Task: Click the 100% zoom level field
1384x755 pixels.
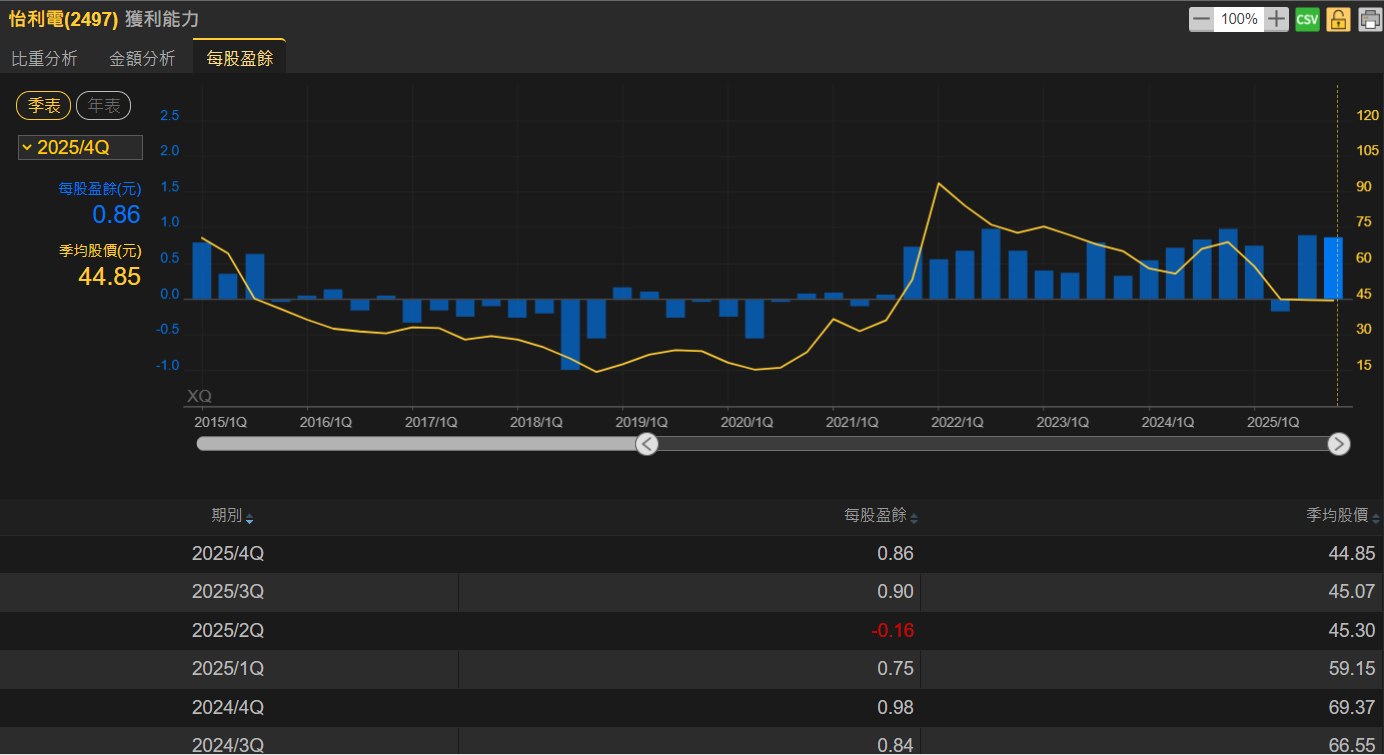Action: click(1238, 19)
